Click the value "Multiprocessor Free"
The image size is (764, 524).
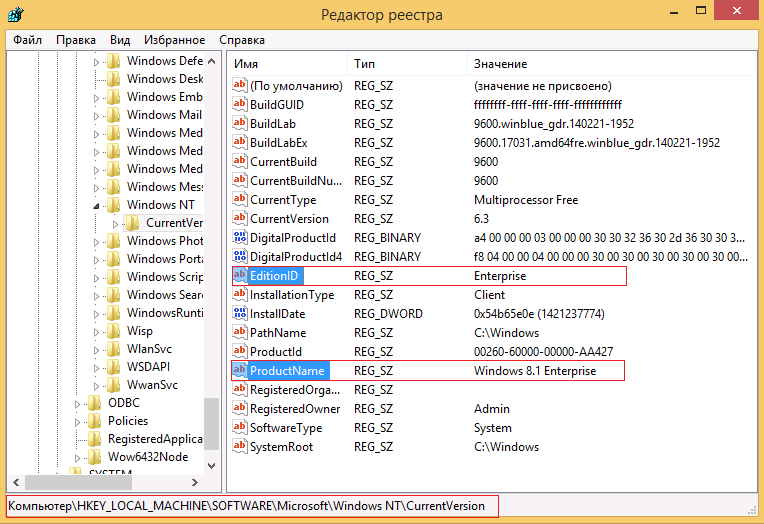(526, 200)
